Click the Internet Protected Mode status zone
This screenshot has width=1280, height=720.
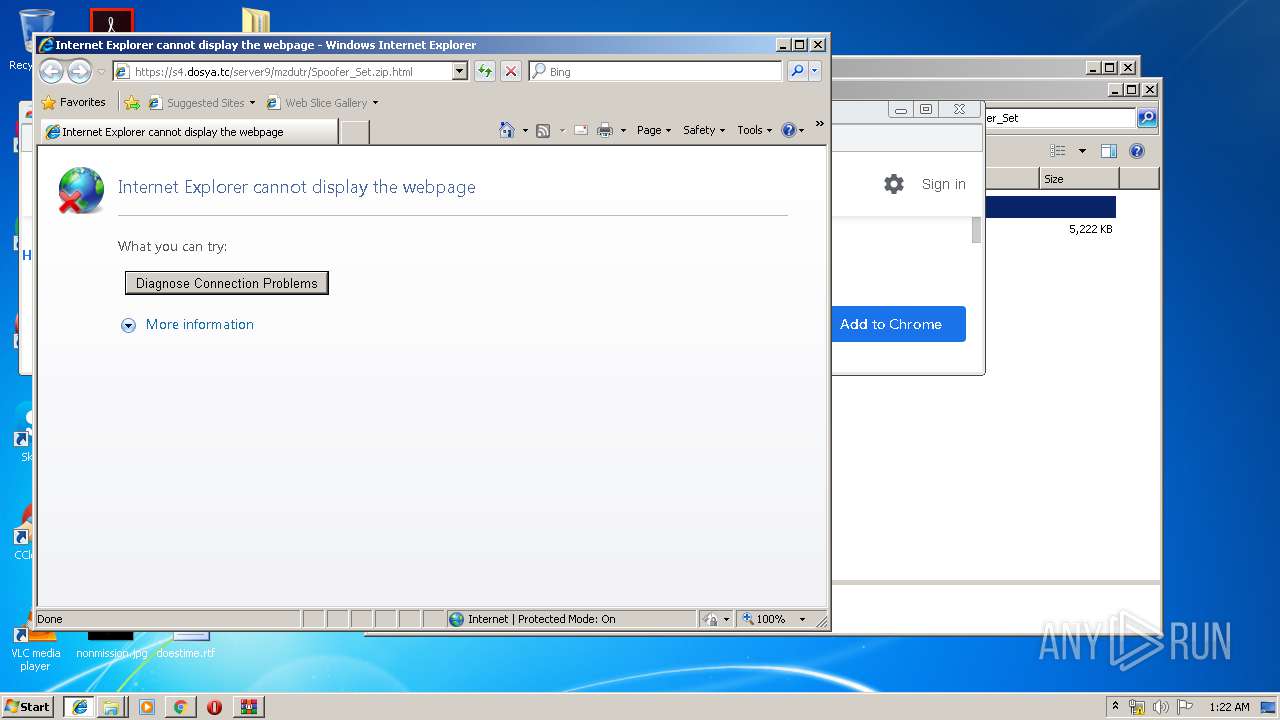tap(571, 619)
